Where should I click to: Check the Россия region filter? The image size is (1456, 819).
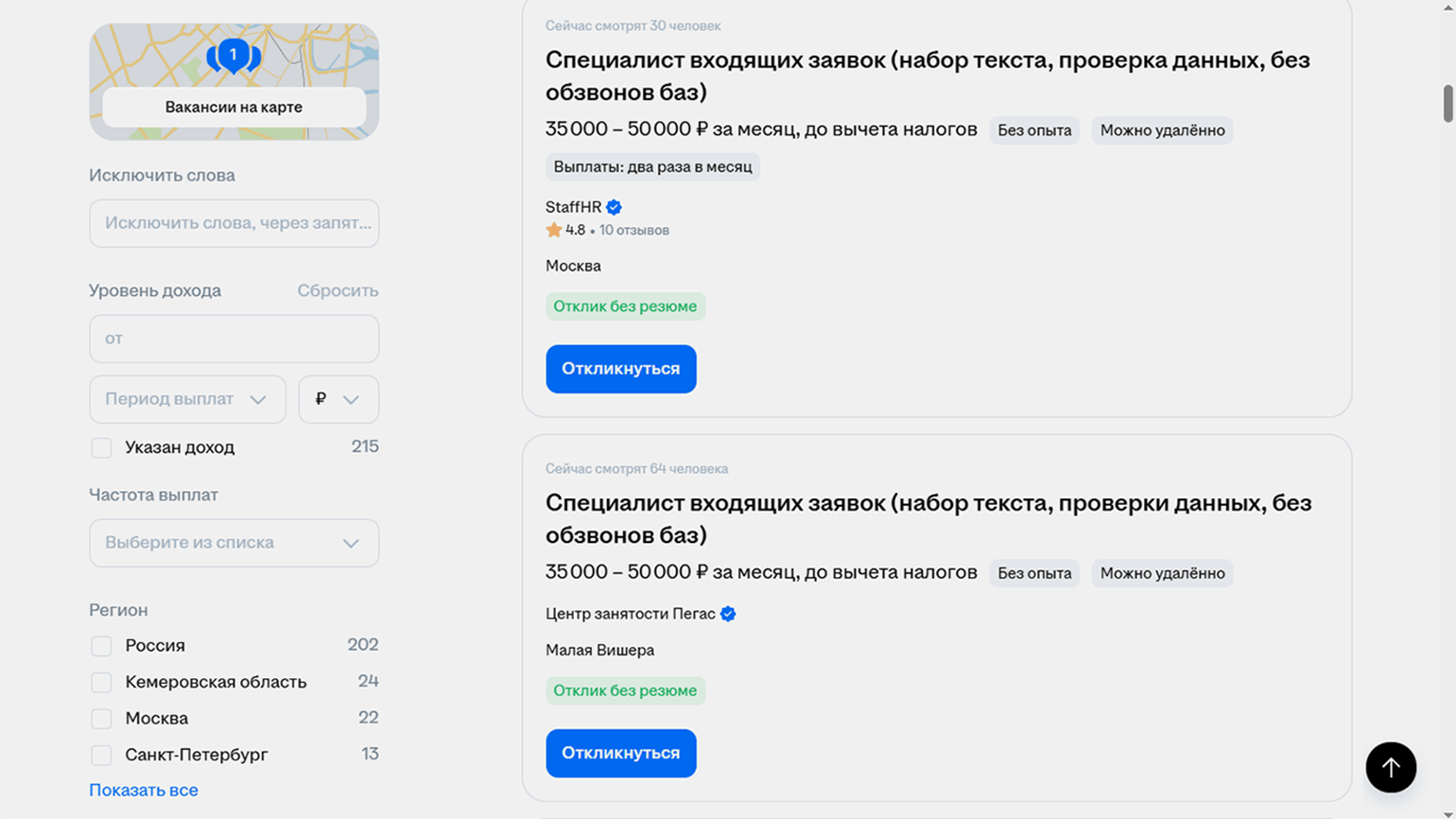tap(101, 646)
